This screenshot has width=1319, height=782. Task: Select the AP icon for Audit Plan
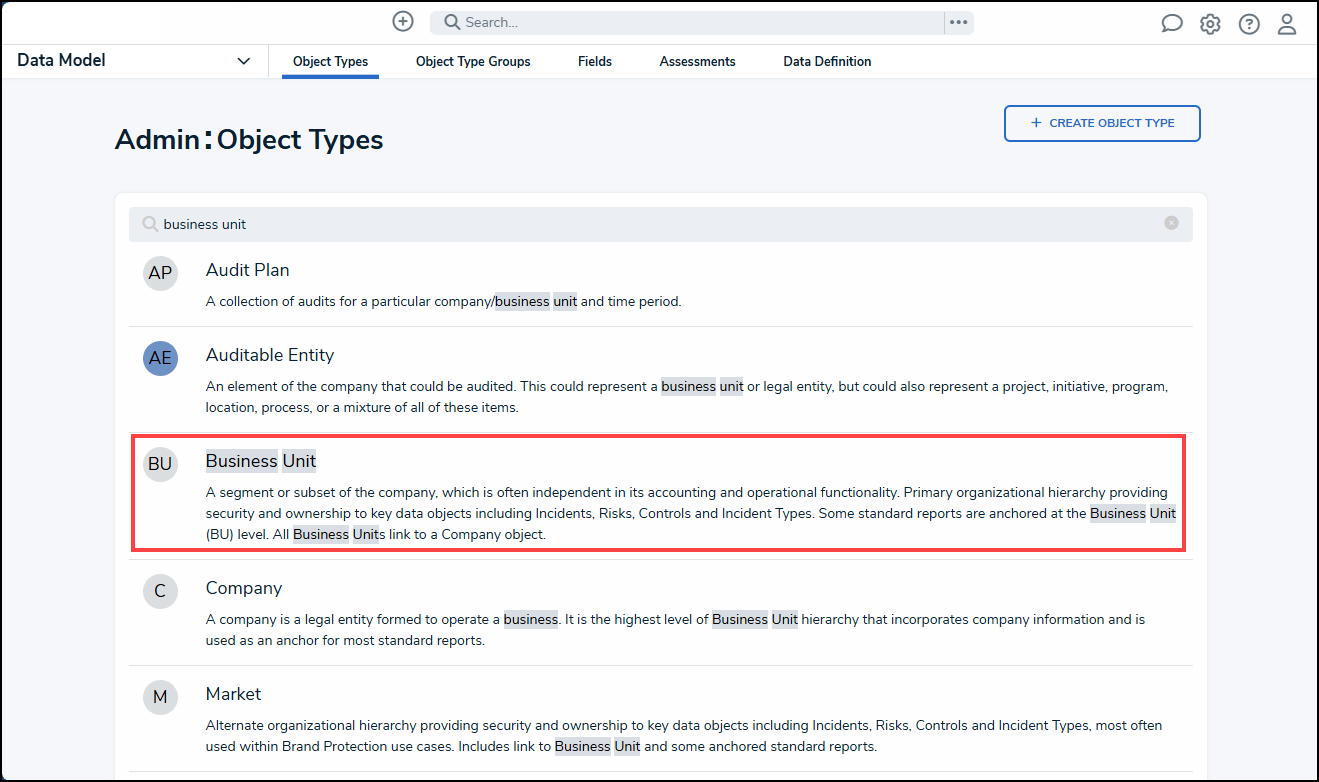[x=160, y=272]
